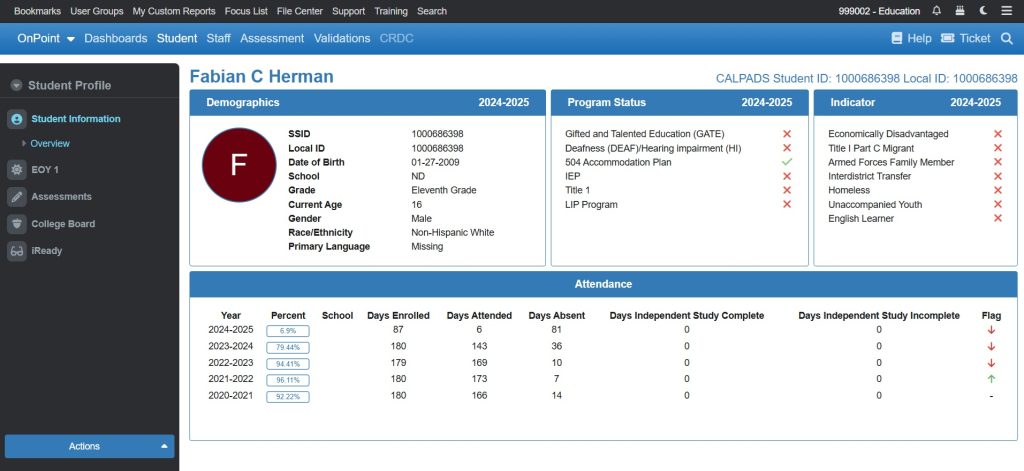Open the notifications bell icon
The image size is (1024, 471).
click(x=936, y=11)
